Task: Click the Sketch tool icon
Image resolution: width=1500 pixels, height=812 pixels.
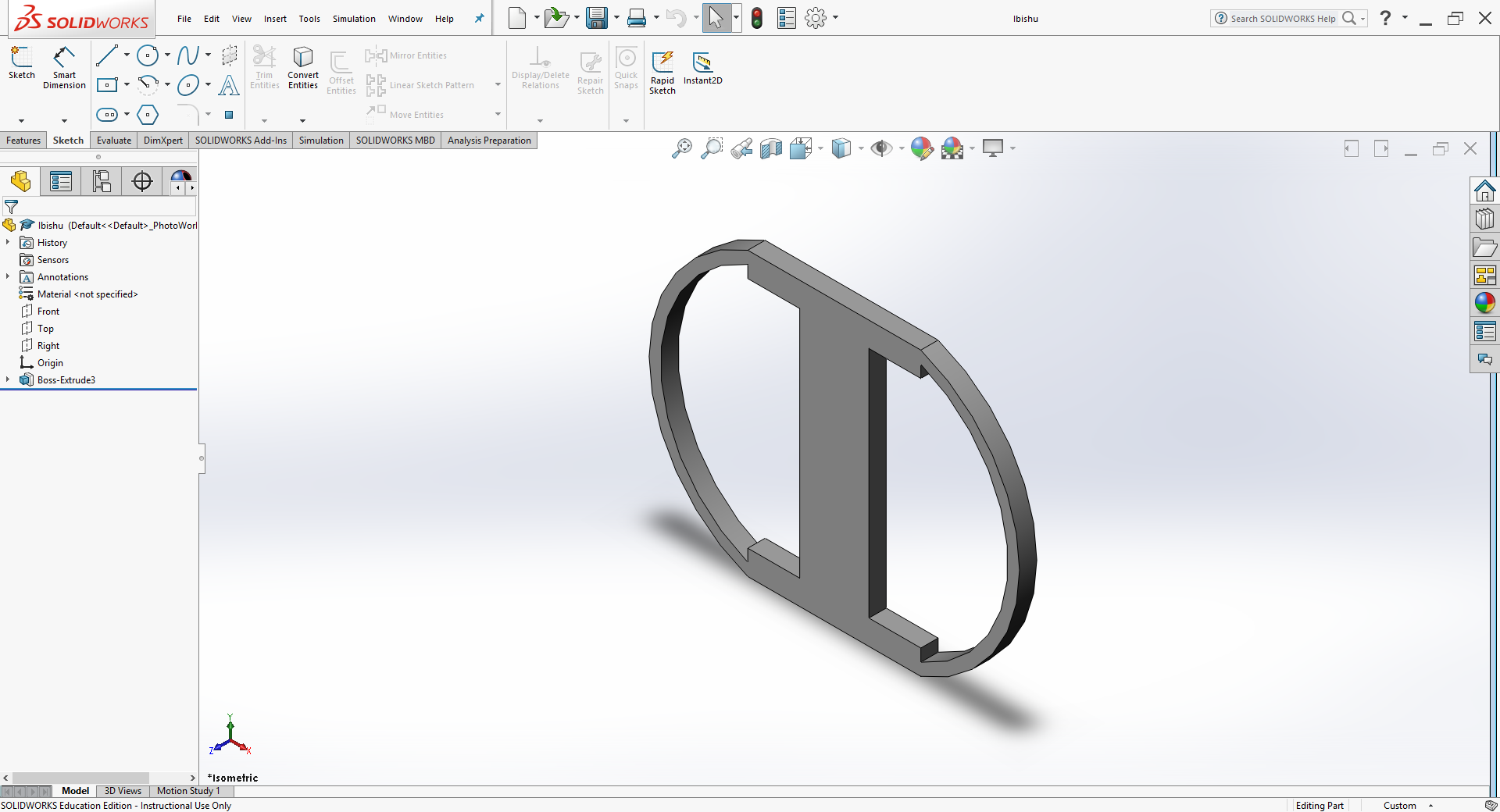Action: 22,62
